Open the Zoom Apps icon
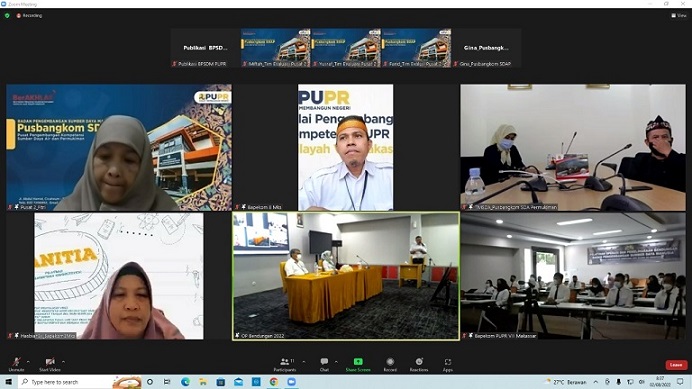 448,365
